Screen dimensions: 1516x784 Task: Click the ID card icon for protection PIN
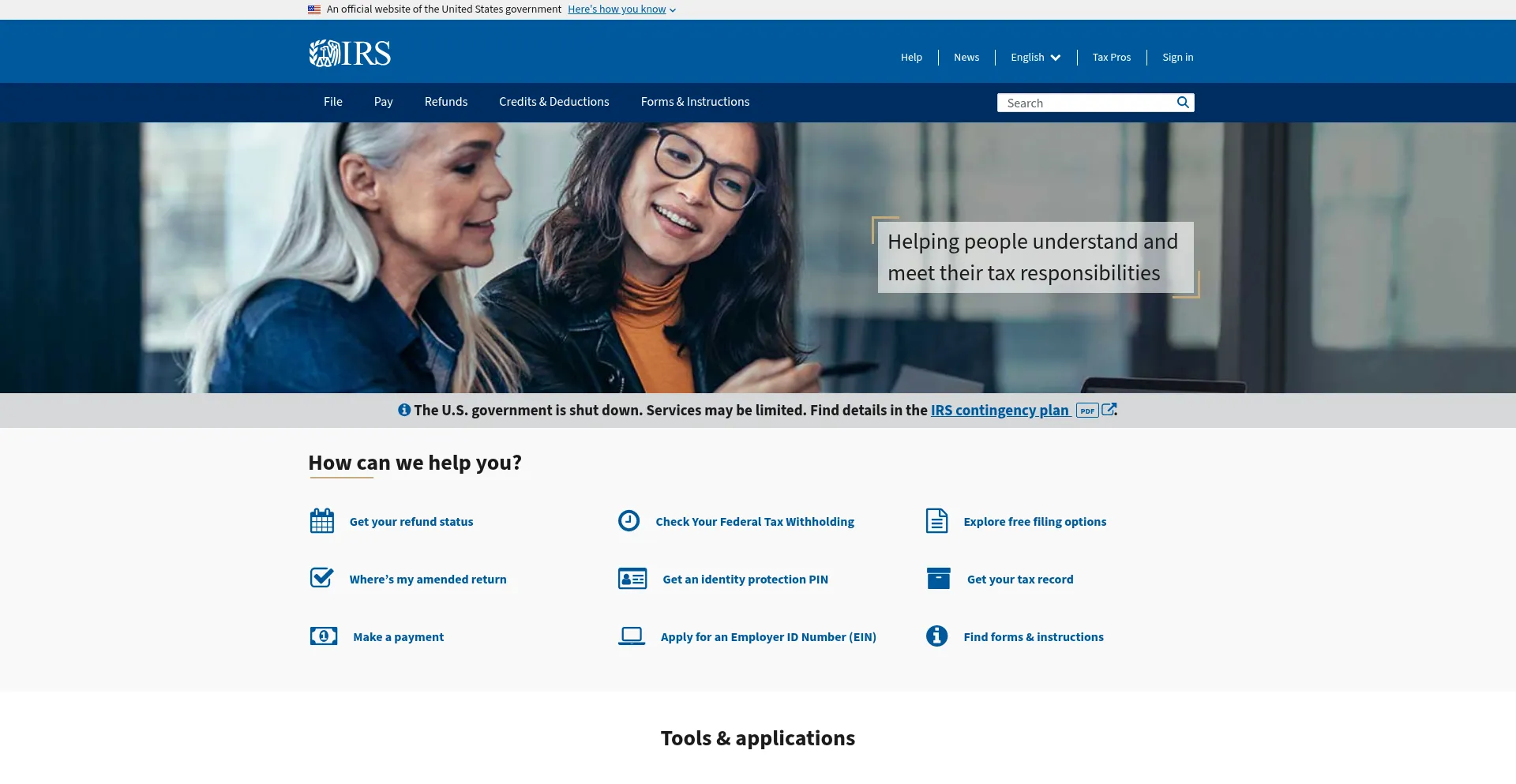(x=632, y=579)
